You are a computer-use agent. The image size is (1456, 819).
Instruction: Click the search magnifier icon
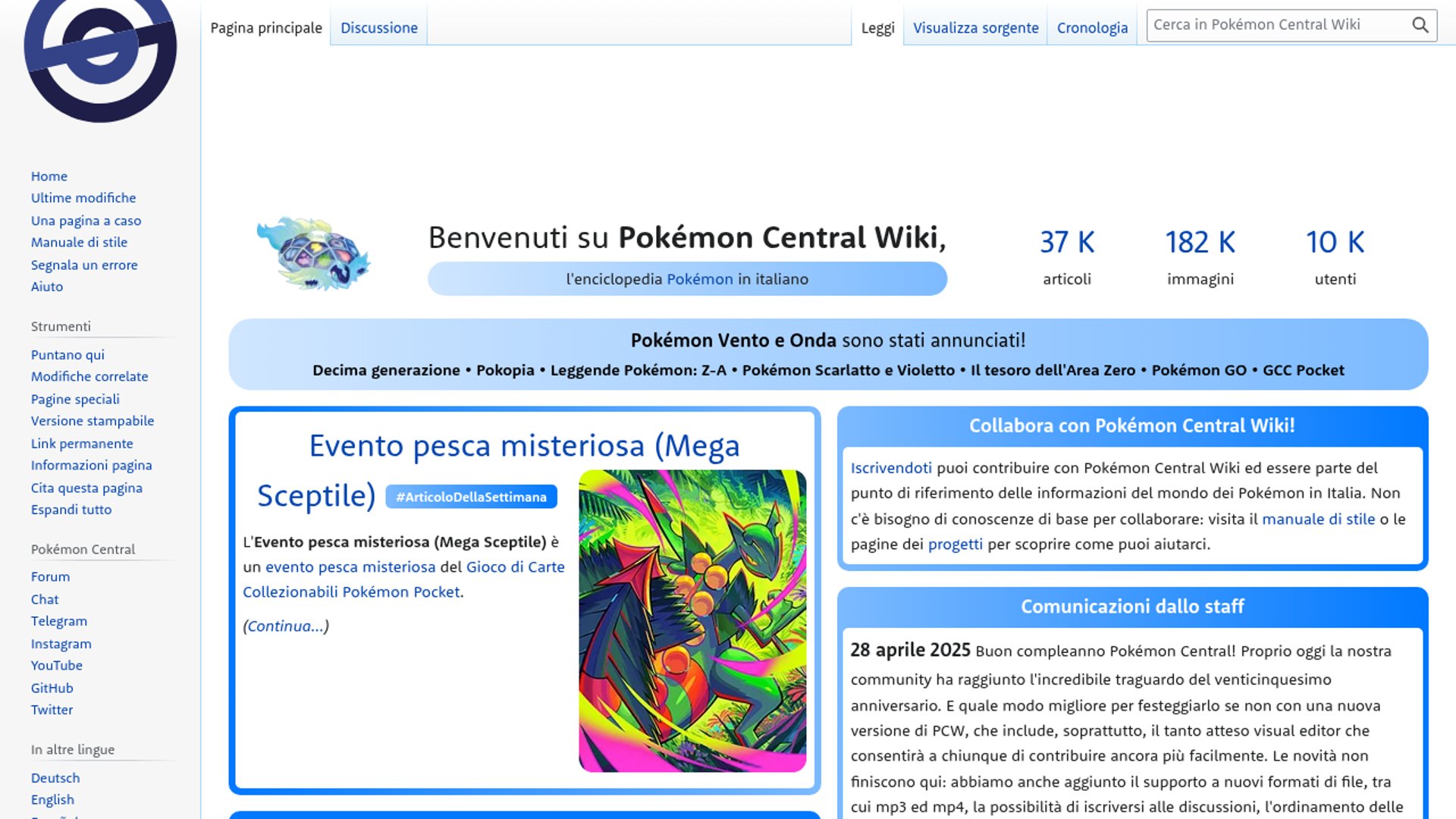[x=1420, y=25]
